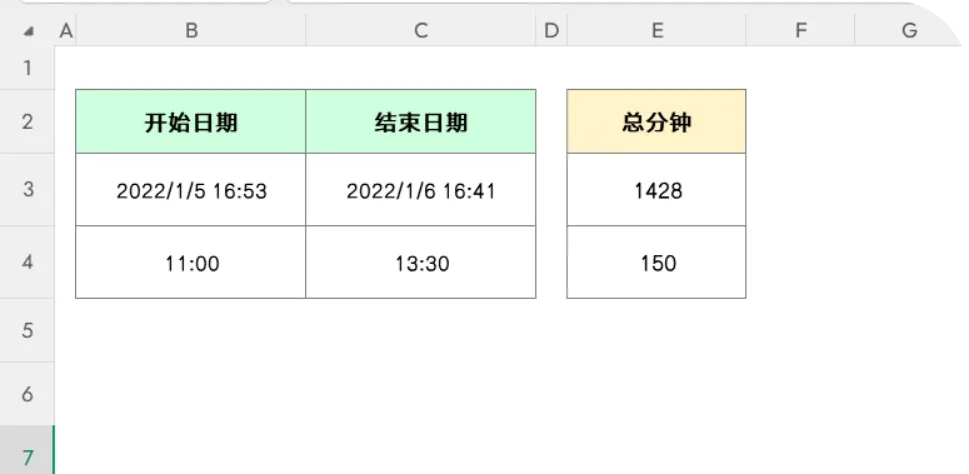Select cell containing 2022/1/5 16:53
The image size is (969, 474).
(191, 190)
